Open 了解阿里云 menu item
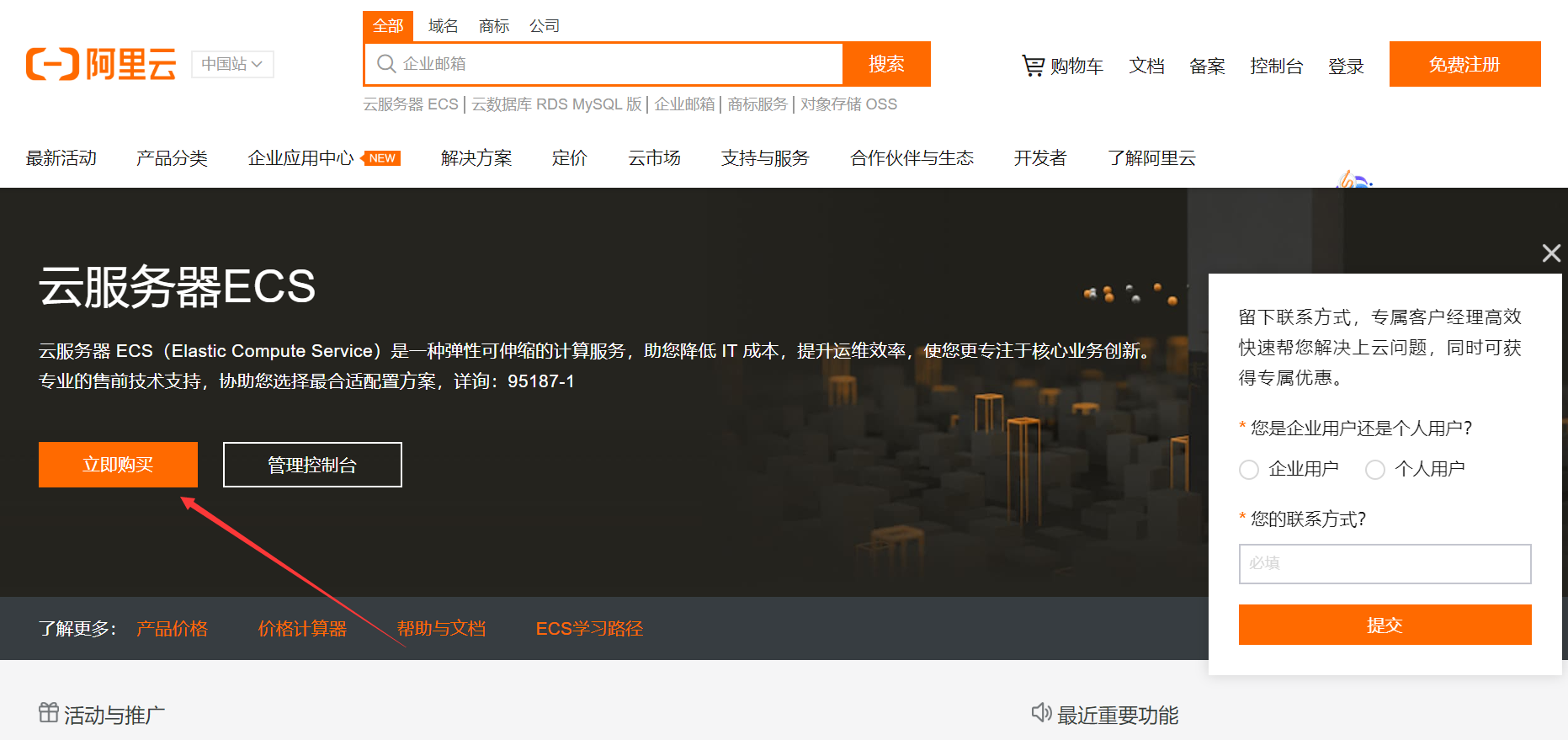Screen dimensions: 1568x740 pyautogui.click(x=1152, y=158)
